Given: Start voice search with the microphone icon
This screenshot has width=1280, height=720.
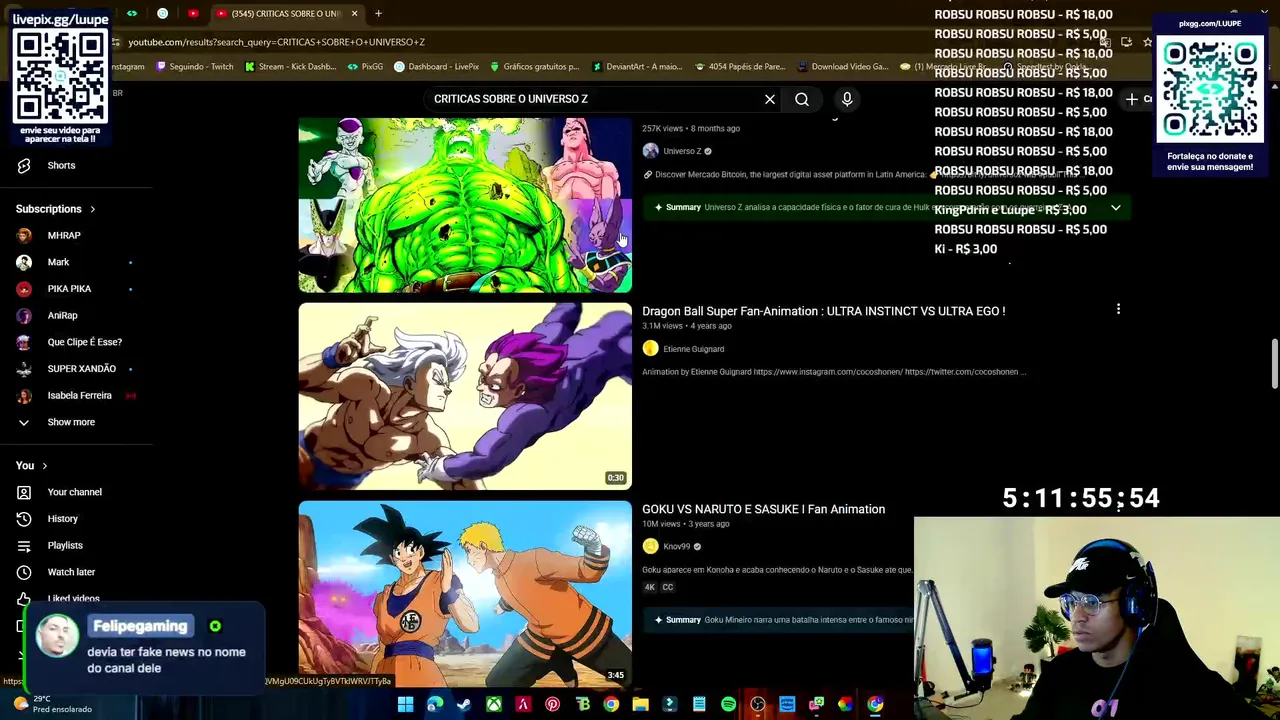Looking at the screenshot, I should click(x=847, y=99).
